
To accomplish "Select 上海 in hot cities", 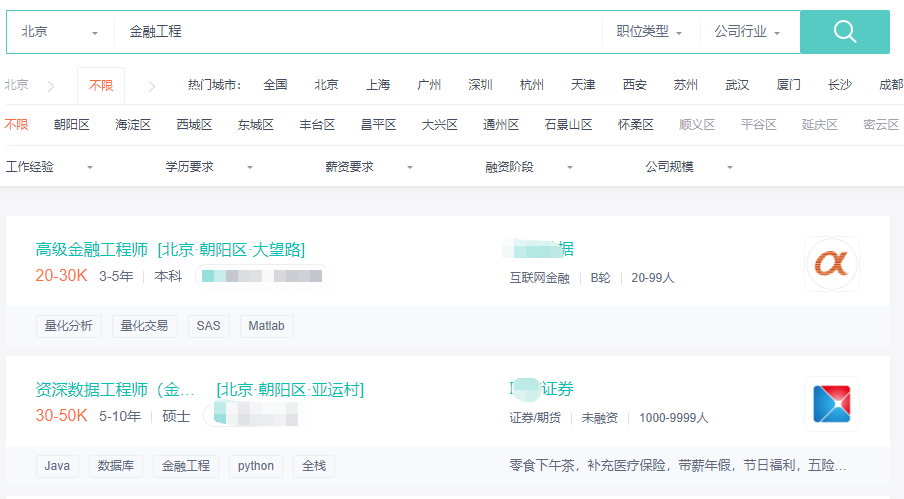I will pos(378,85).
